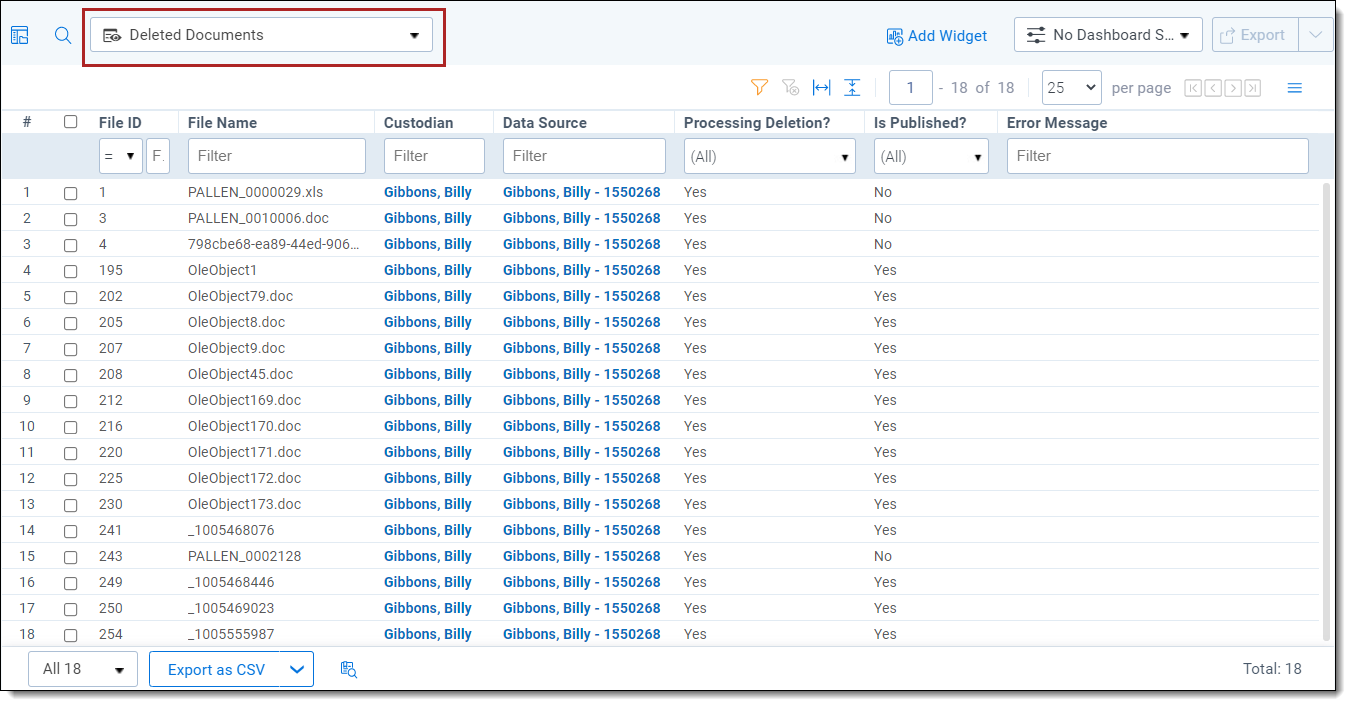Click the clear all filters icon
1351x706 pixels.
pyautogui.click(x=790, y=88)
